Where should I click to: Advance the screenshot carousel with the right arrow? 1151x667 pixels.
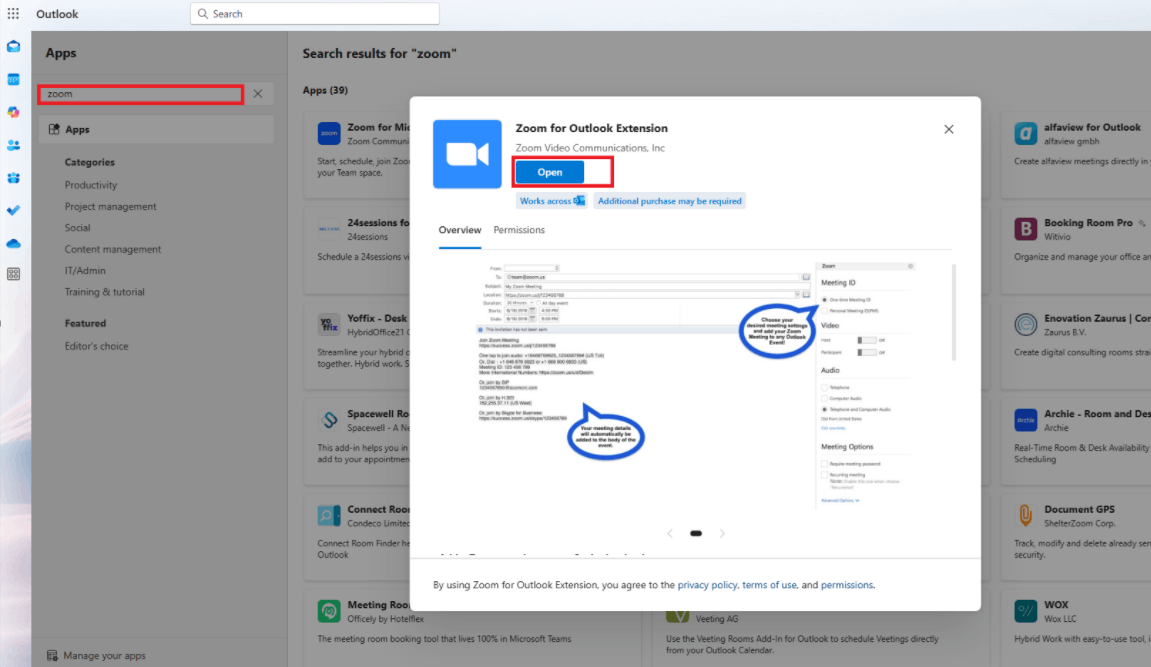coord(722,533)
